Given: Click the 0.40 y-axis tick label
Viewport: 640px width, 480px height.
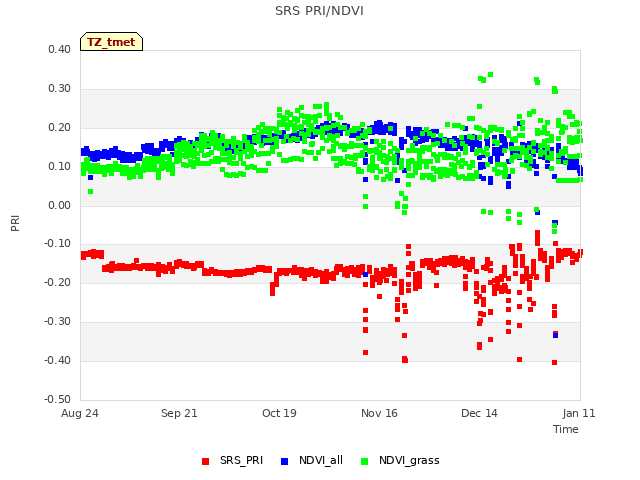Looking at the screenshot, I should 60,50.
